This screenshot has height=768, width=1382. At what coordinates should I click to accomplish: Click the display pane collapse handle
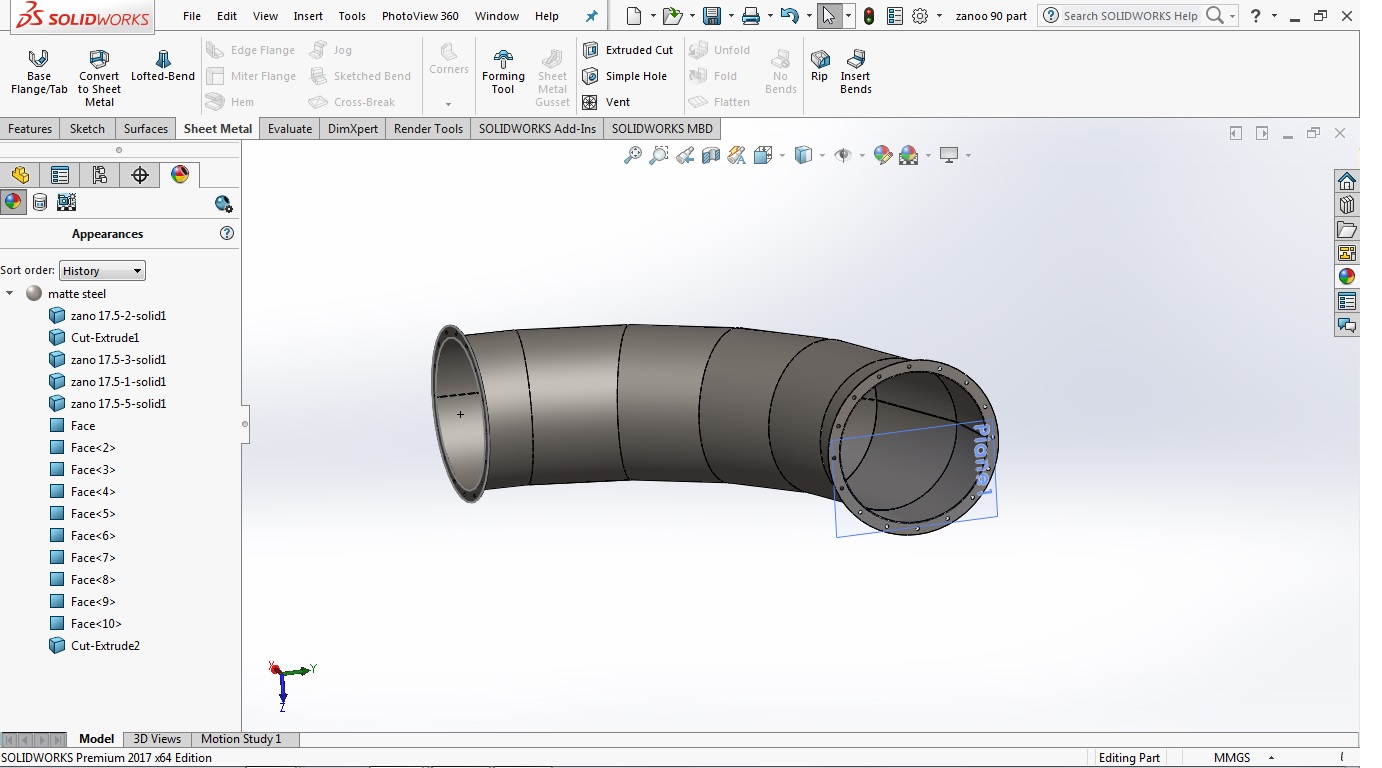click(245, 424)
